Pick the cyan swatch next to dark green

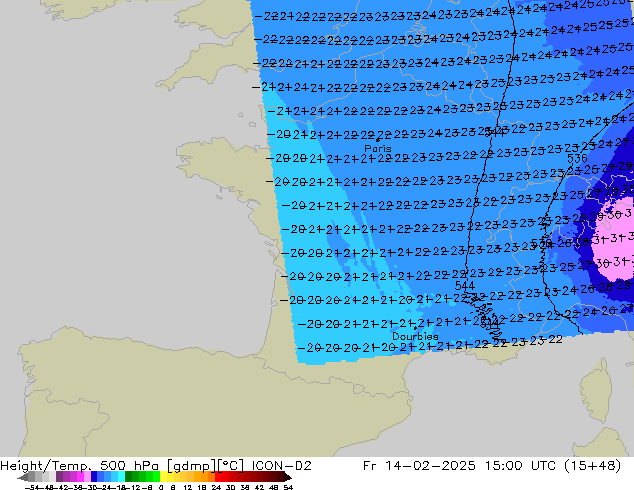pyautogui.click(x=121, y=477)
